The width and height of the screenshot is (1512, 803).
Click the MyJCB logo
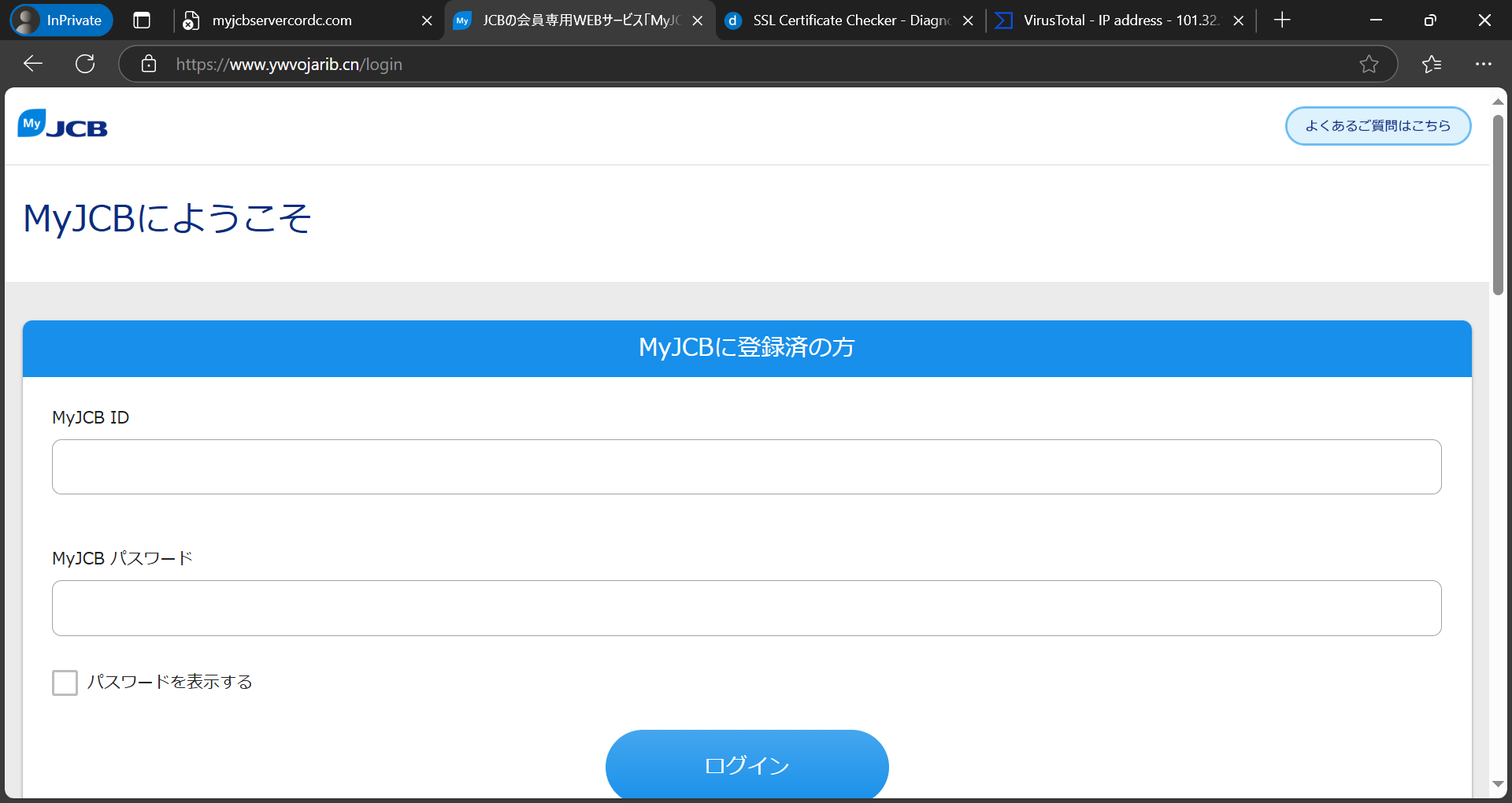[x=63, y=124]
